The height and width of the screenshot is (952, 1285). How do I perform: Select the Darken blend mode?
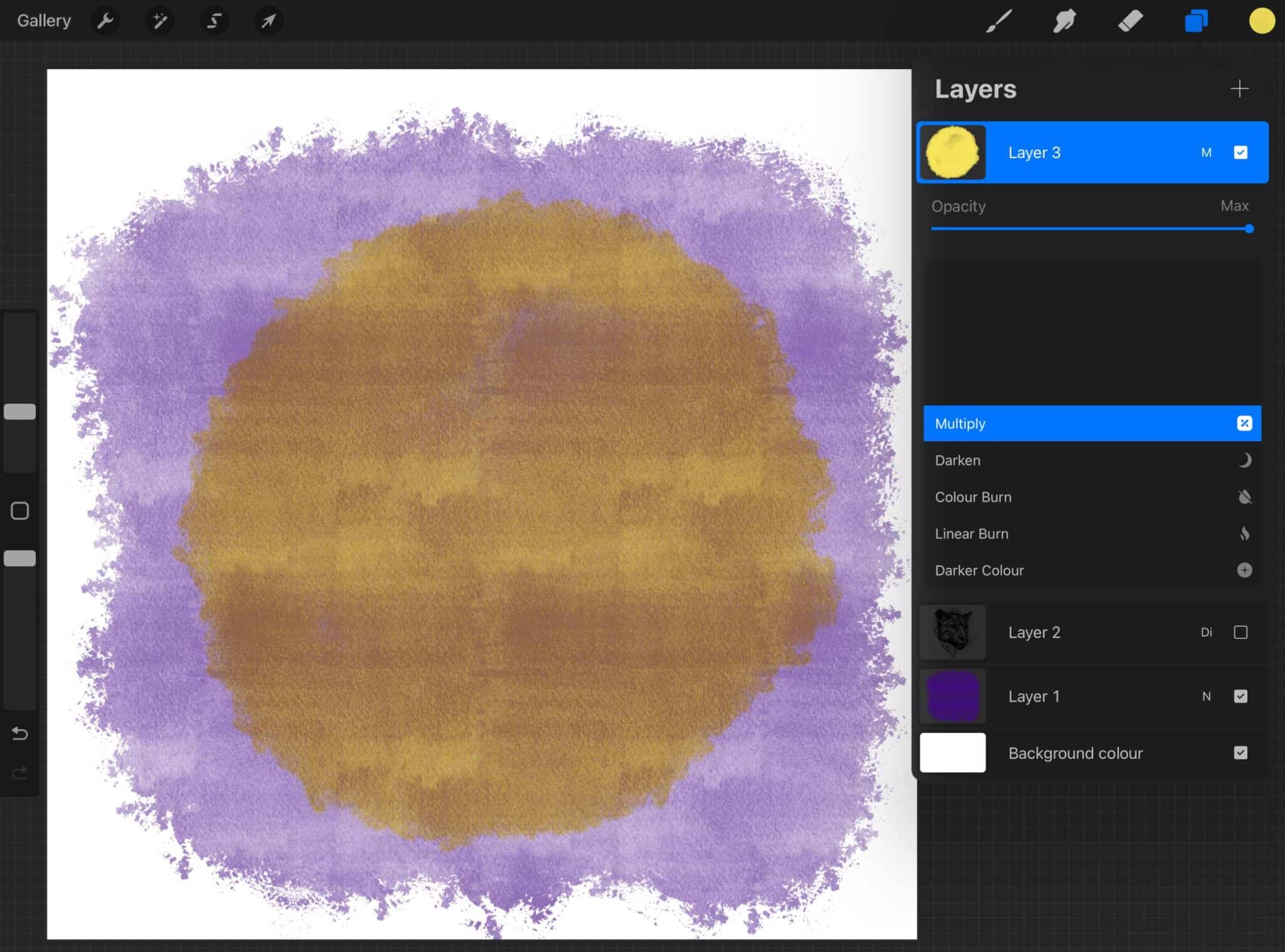(1092, 460)
